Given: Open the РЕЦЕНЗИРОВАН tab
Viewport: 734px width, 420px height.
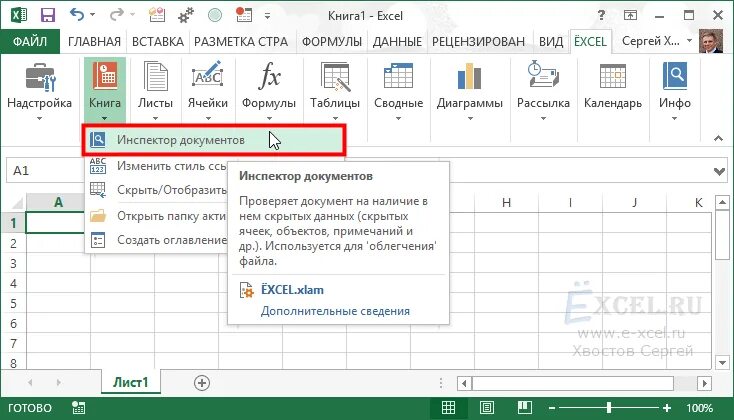Looking at the screenshot, I should 478,42.
